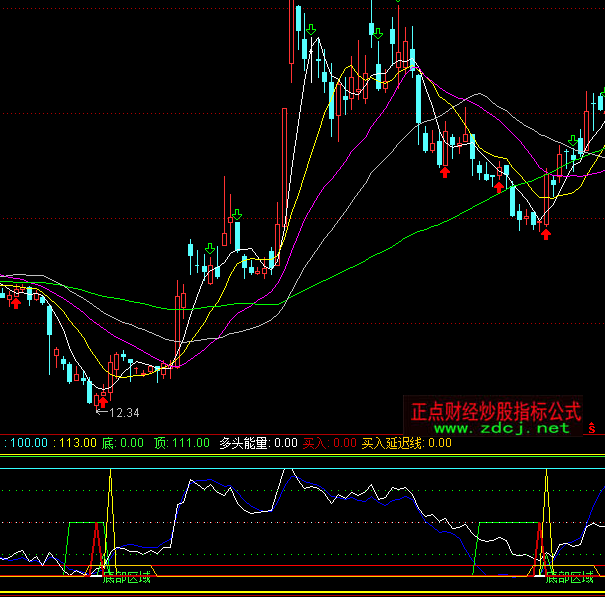Screen dimensions: 605x597
Task: Click the 113.00 value in indicator header
Action: [x=77, y=442]
